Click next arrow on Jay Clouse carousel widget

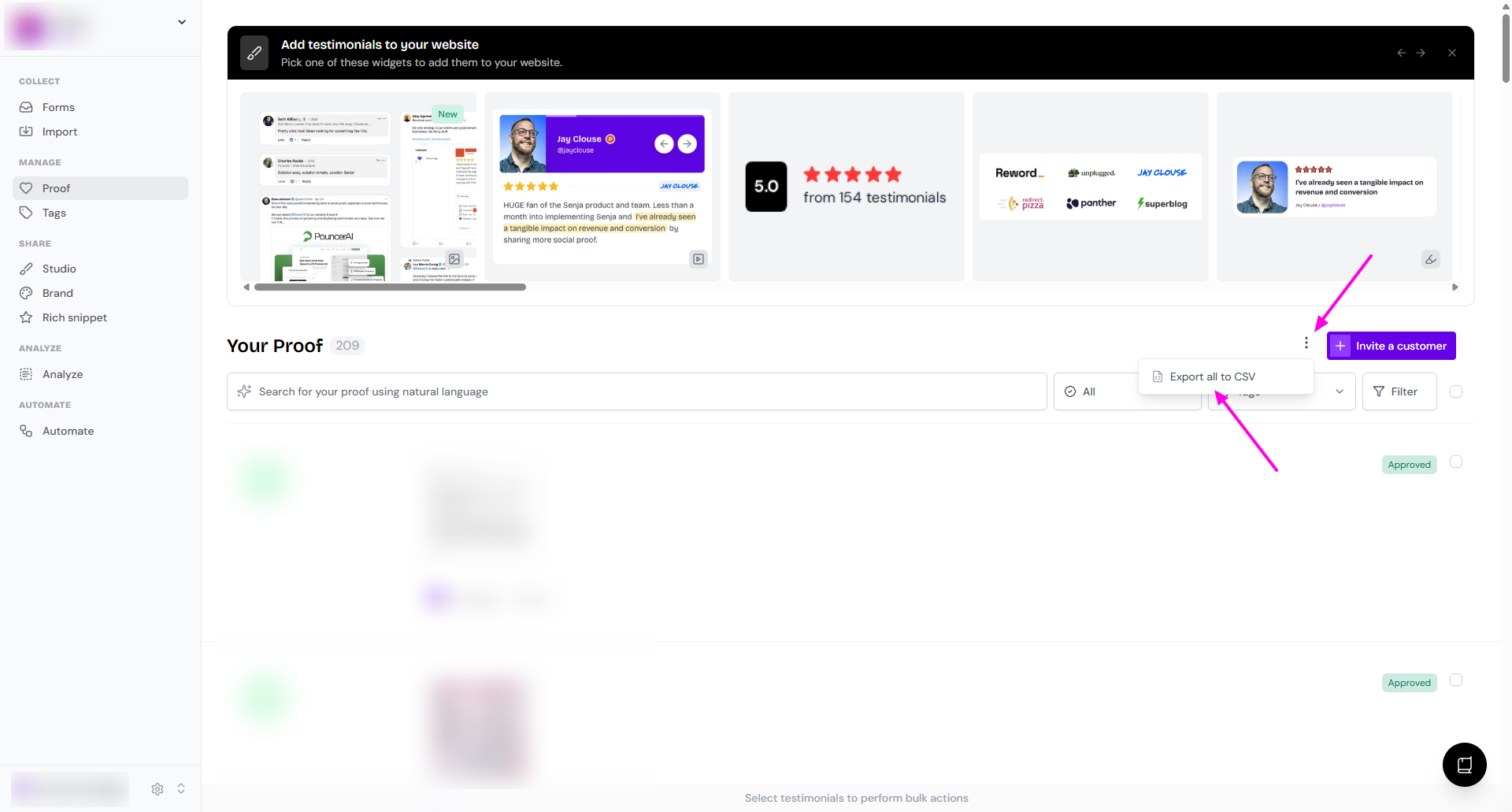(x=687, y=143)
